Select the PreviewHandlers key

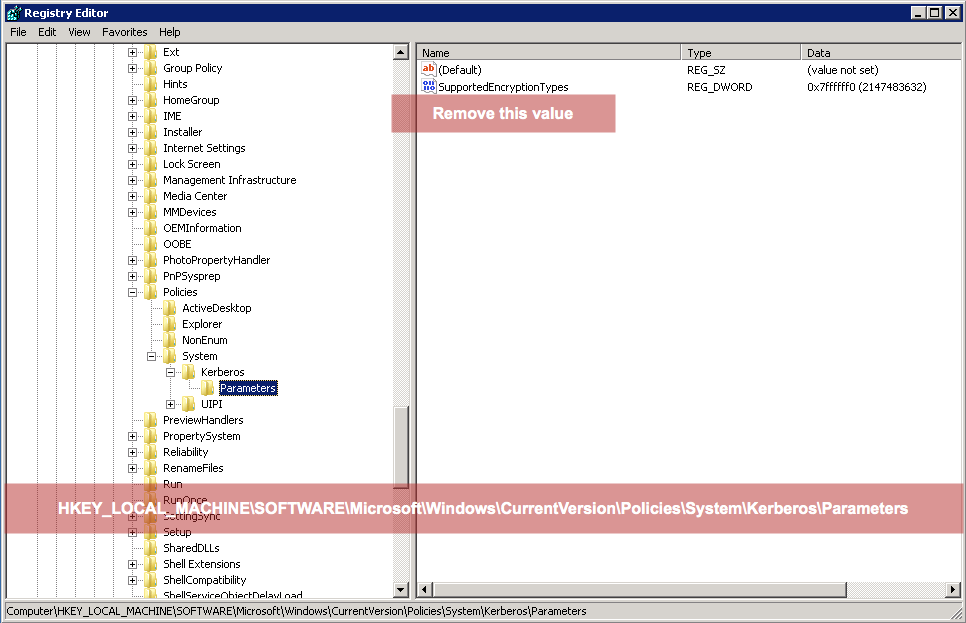[203, 420]
